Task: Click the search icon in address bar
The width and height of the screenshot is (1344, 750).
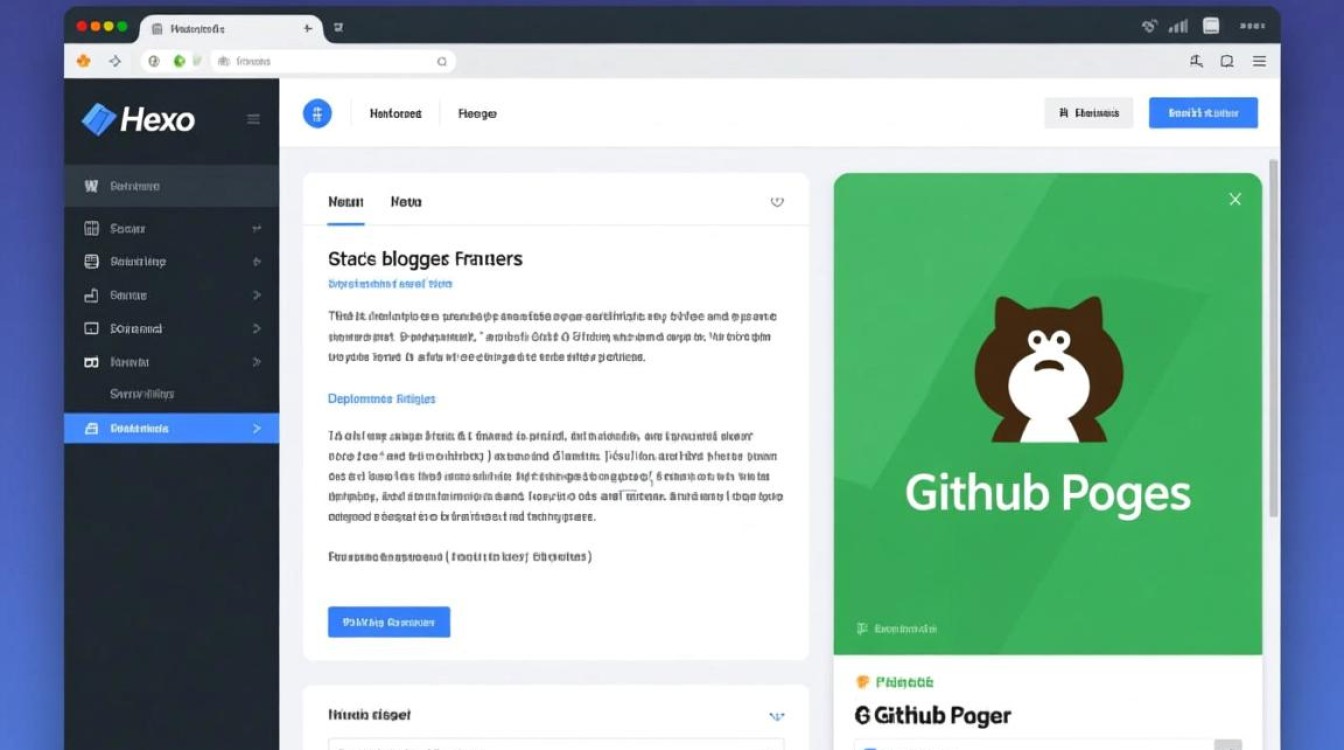Action: pyautogui.click(x=442, y=61)
